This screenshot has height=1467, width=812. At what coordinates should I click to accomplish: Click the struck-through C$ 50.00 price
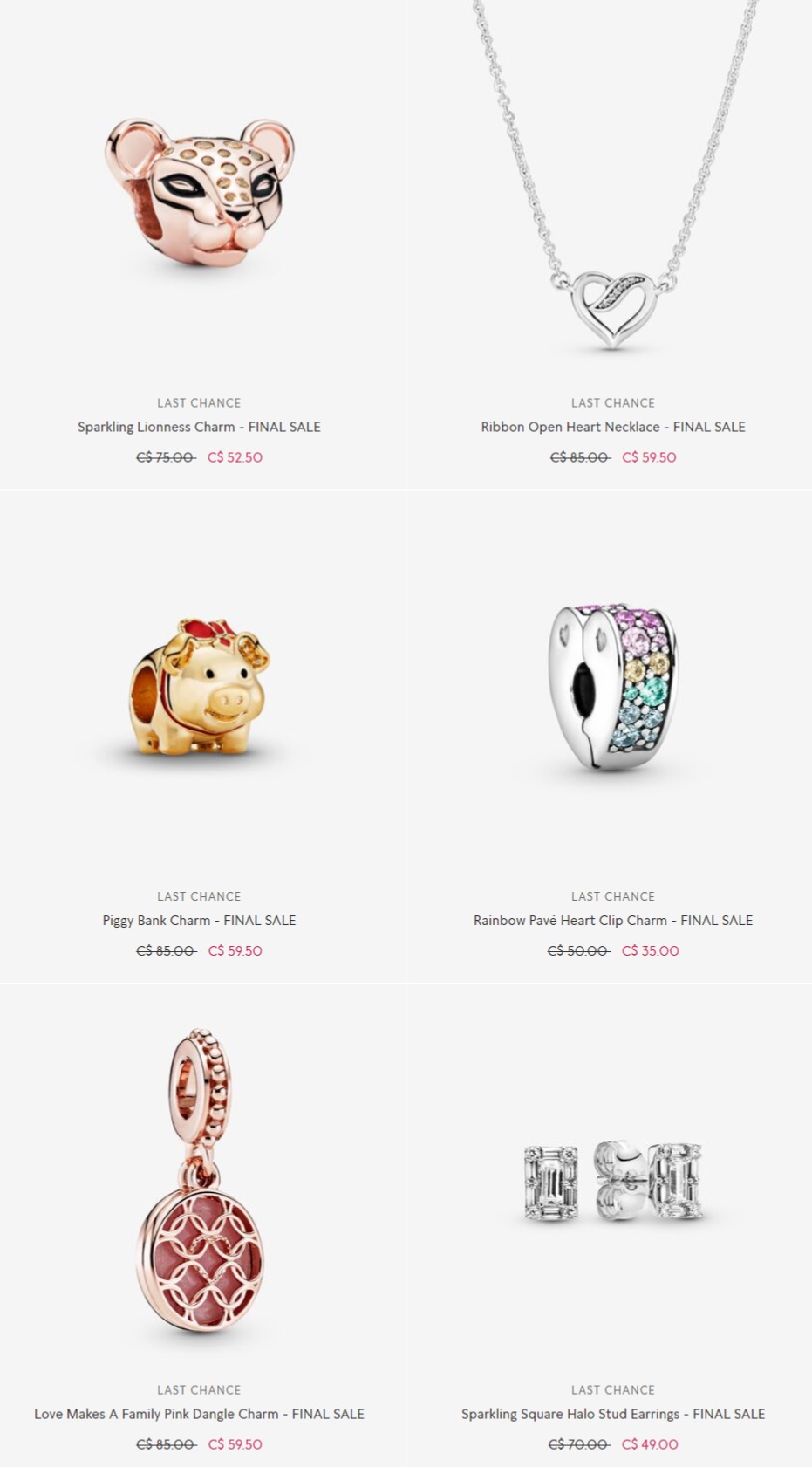[578, 950]
